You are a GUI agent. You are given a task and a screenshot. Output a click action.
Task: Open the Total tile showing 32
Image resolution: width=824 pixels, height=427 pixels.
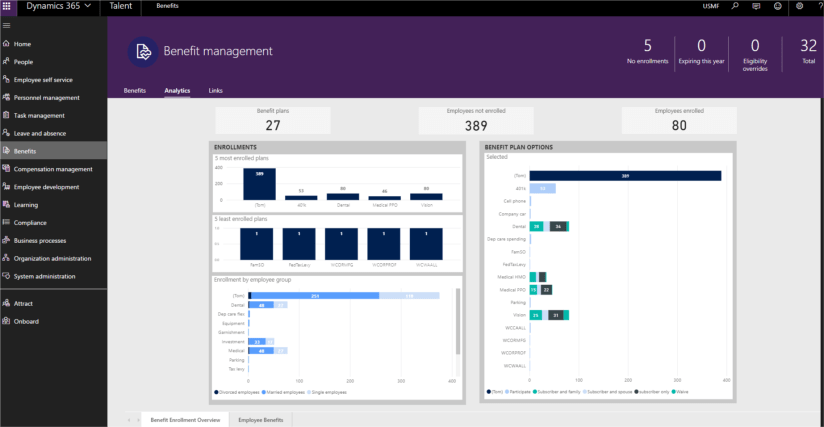pos(808,51)
